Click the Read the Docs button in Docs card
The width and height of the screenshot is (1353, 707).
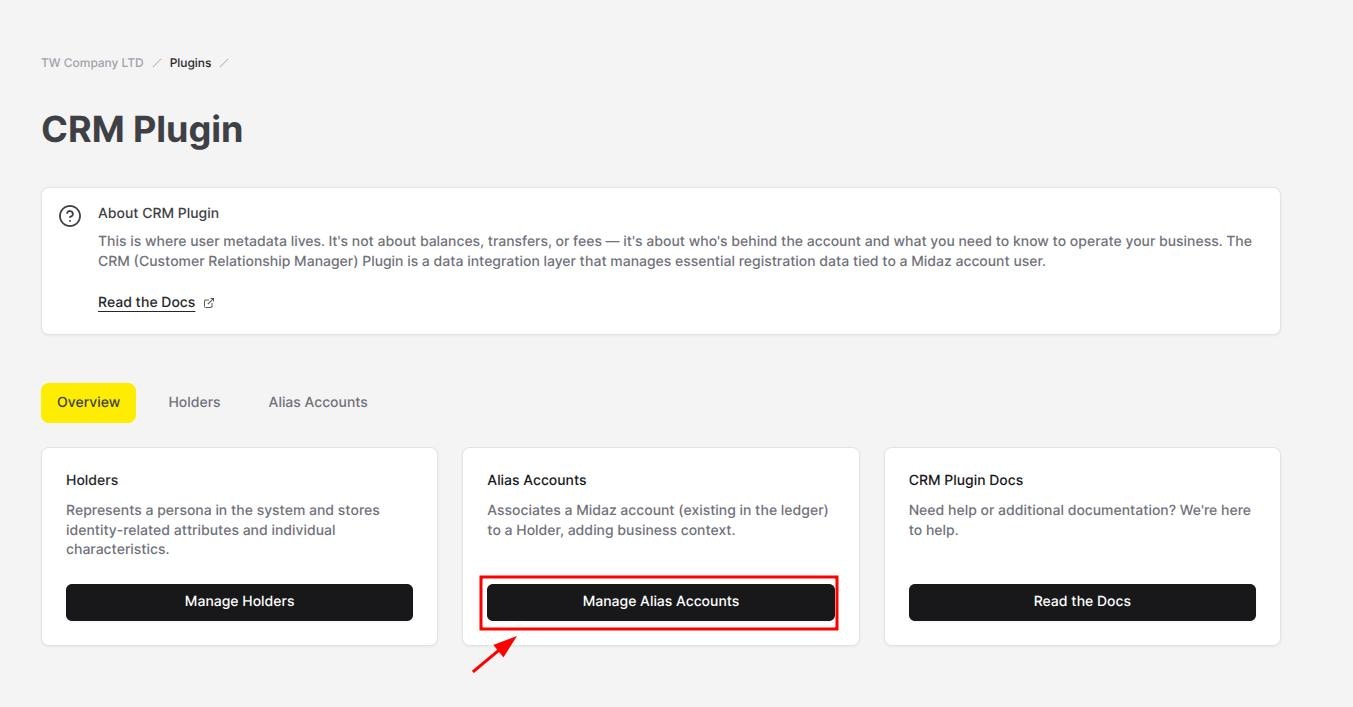[1082, 602]
